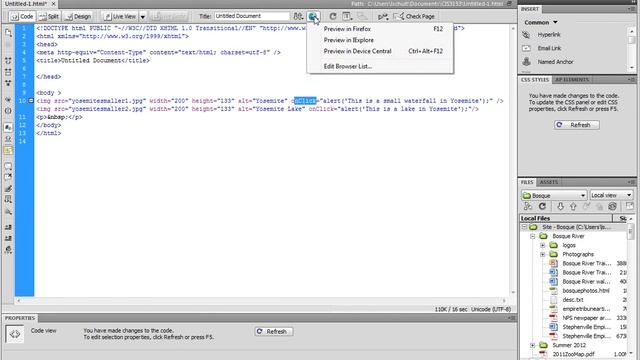Click the Open Documents icon in coding toolbar
640x360 pixels.
click(8, 33)
